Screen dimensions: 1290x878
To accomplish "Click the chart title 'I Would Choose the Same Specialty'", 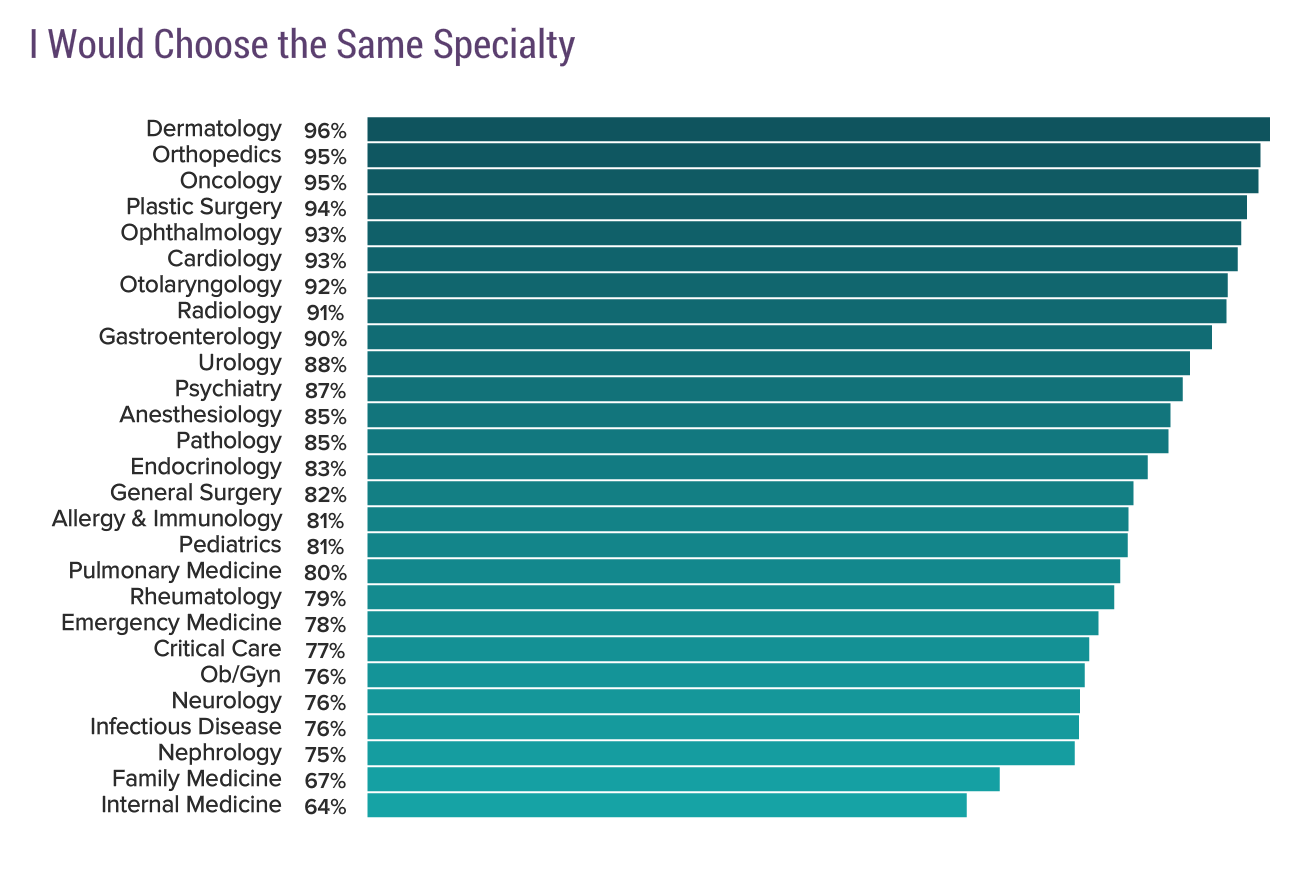I will point(302,45).
